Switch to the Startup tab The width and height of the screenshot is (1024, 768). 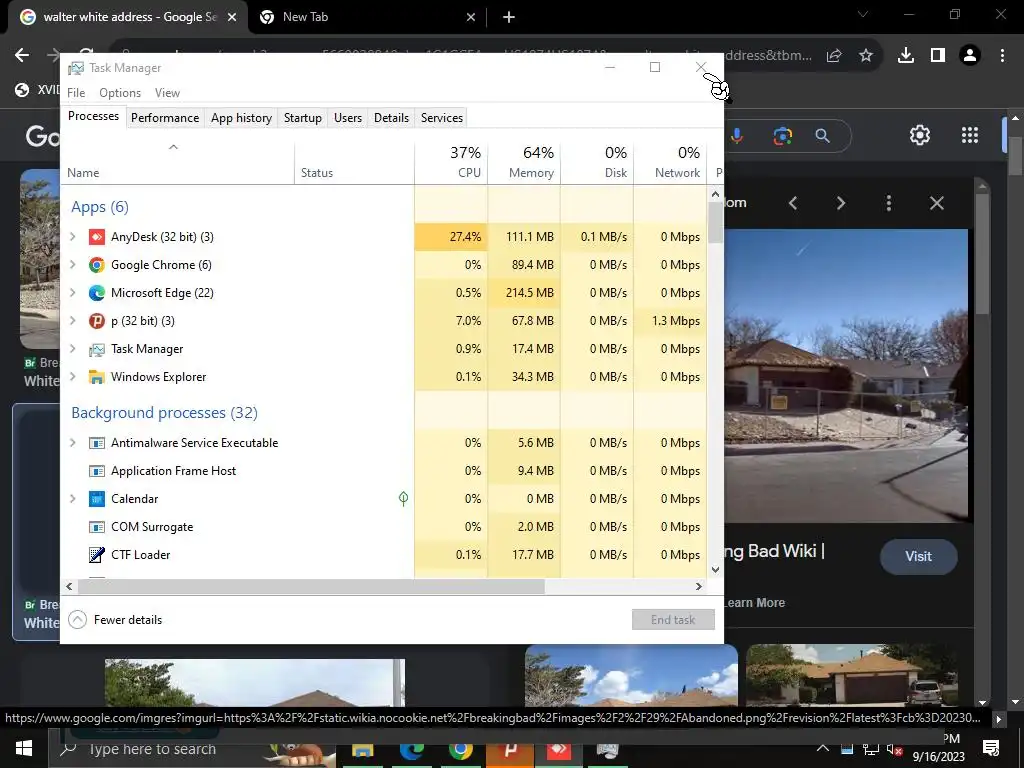coord(302,118)
